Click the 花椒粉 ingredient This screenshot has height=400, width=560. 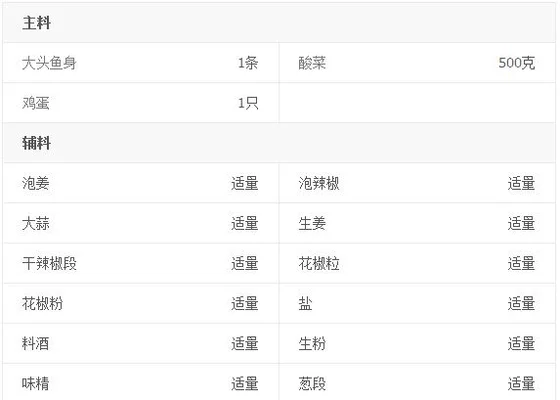[42, 304]
